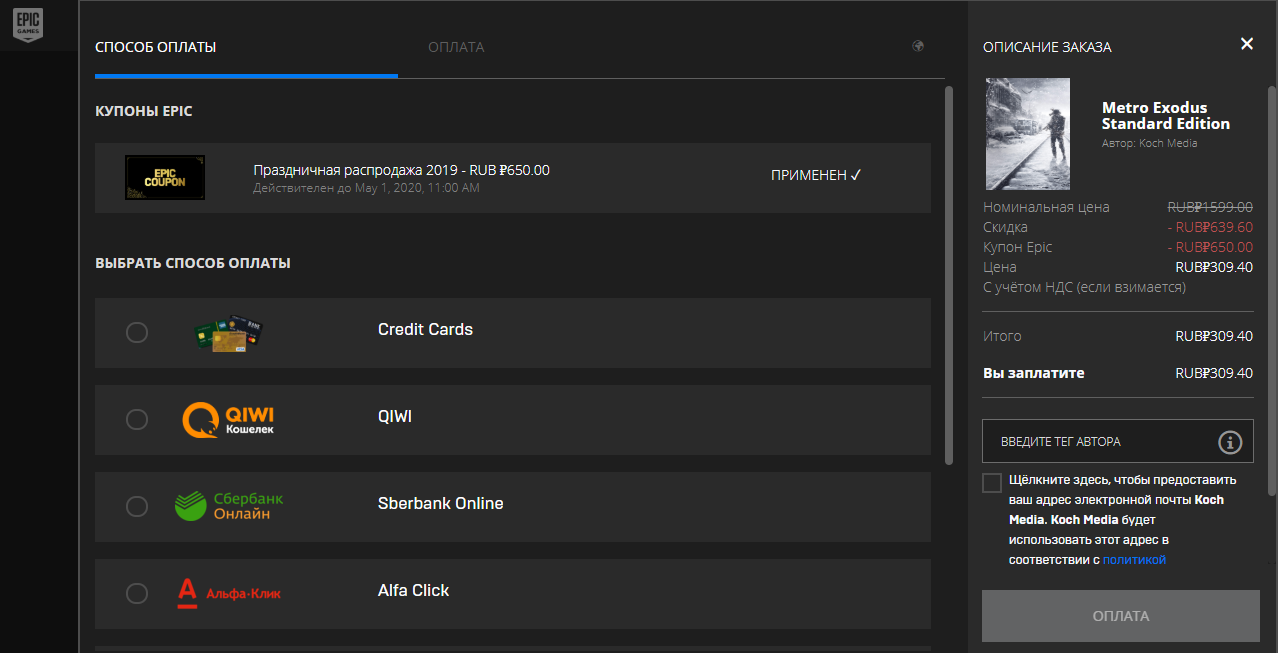Click the ВЫБРАТЬ СПОСОБ ОПЛАТЫ heading
Image resolution: width=1278 pixels, height=653 pixels.
tap(193, 263)
